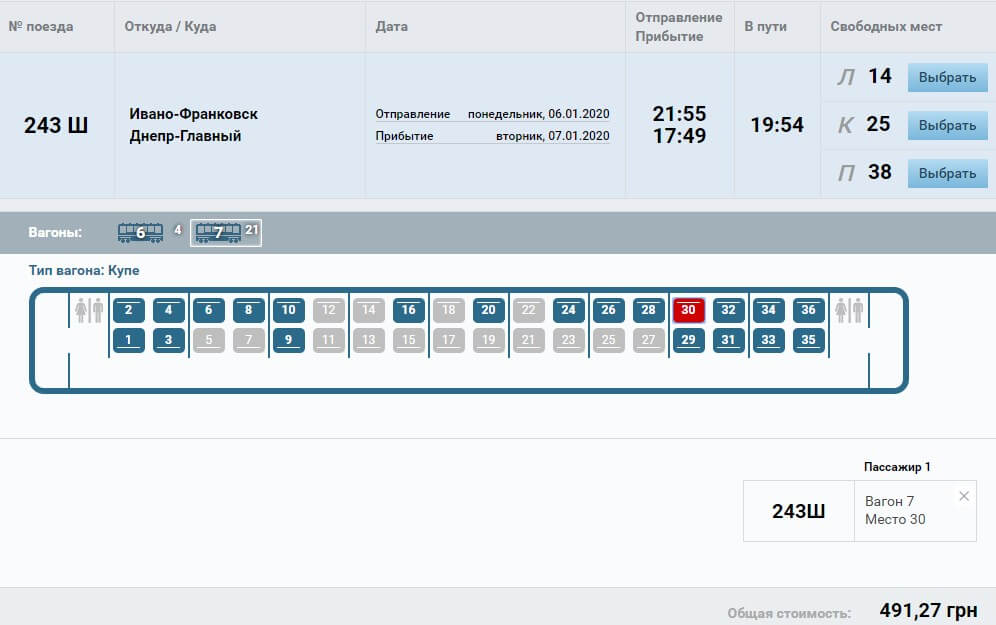
Task: Select seat 16 in wagon layout
Action: pos(408,310)
